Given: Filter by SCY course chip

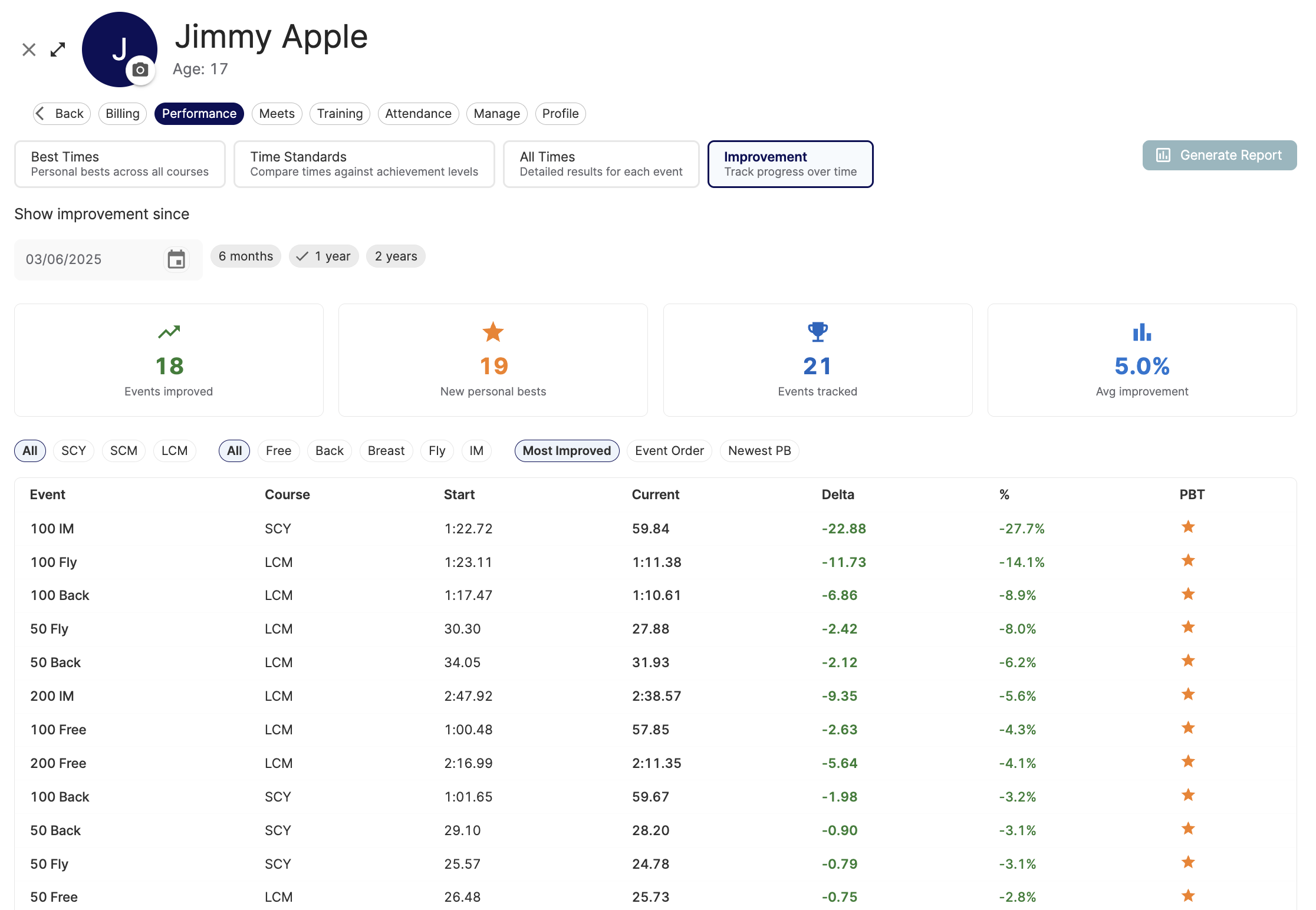Looking at the screenshot, I should point(74,451).
